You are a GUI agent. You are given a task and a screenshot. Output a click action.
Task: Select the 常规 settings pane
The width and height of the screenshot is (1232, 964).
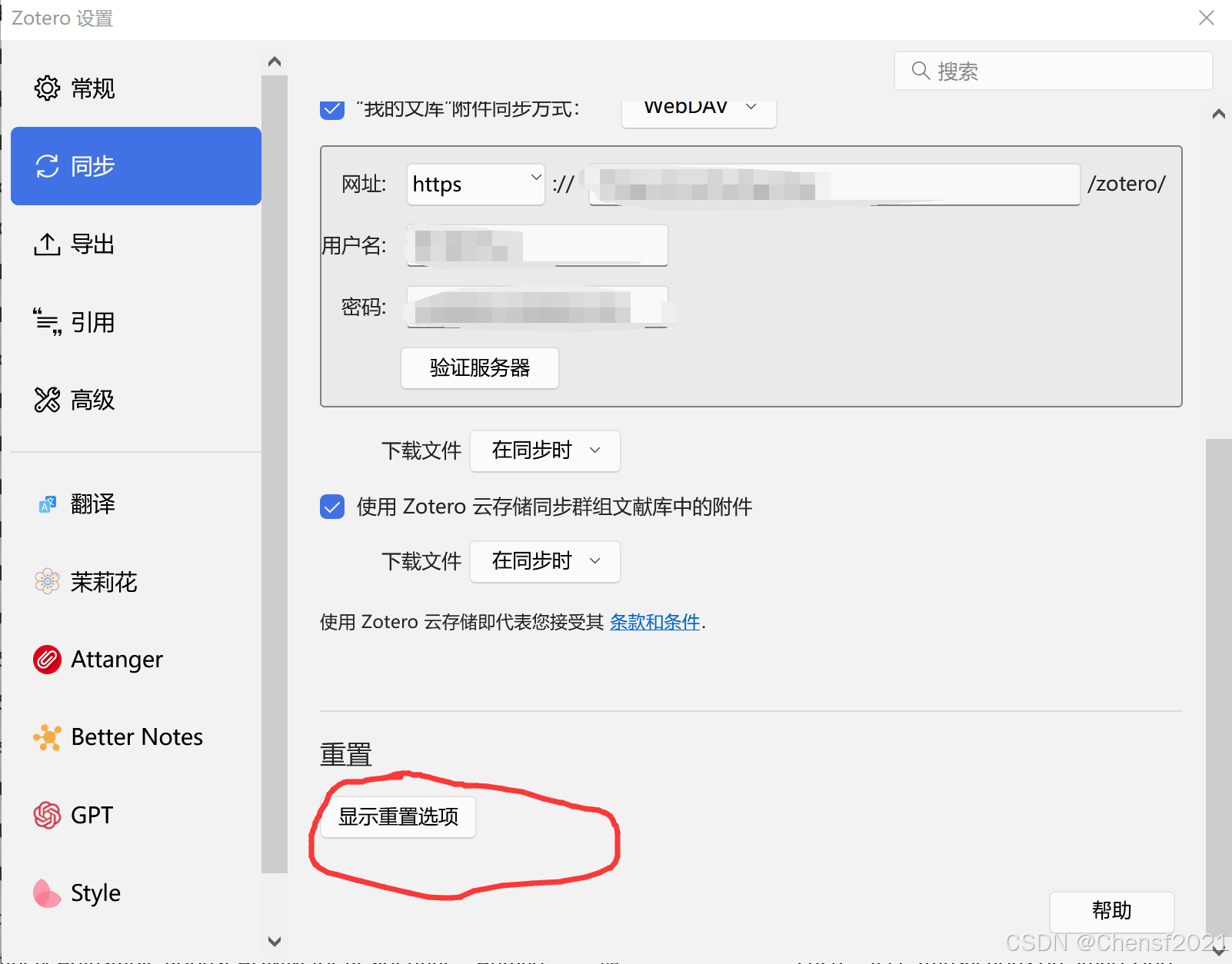(136, 88)
